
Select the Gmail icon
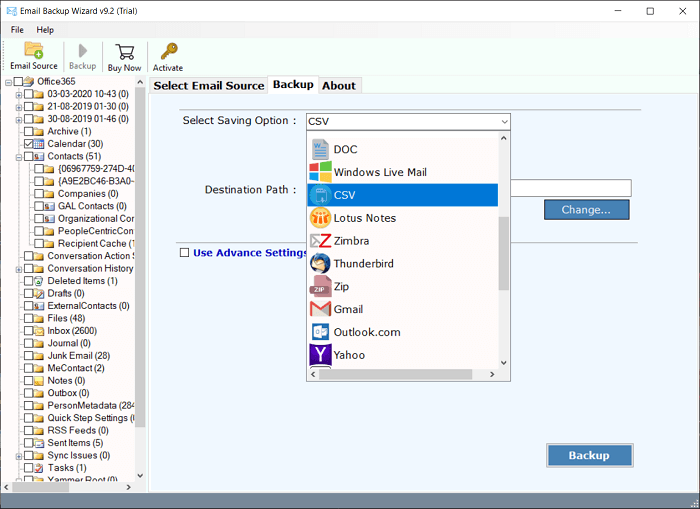click(x=320, y=309)
